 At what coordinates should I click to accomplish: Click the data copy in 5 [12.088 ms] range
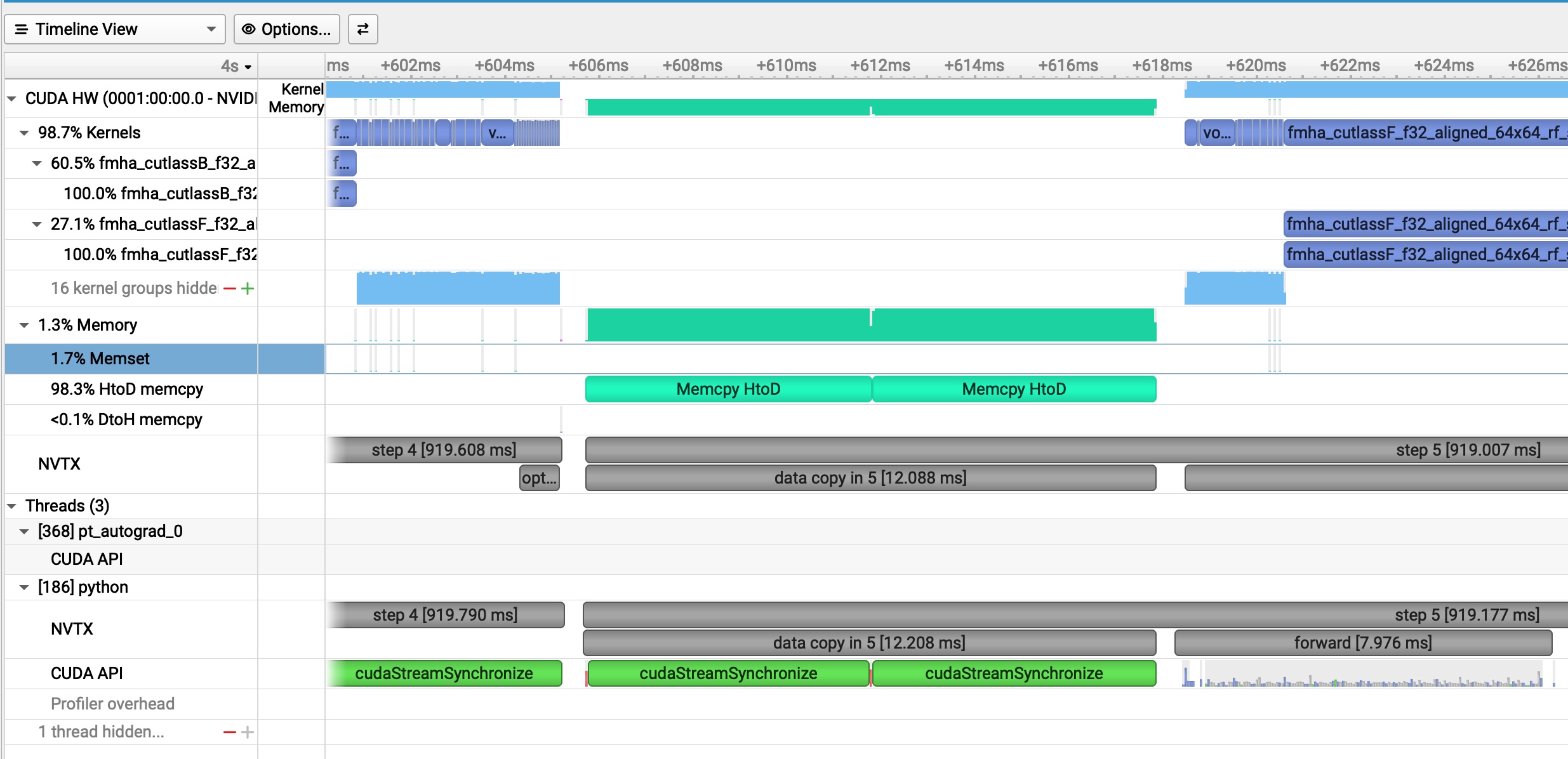point(870,478)
